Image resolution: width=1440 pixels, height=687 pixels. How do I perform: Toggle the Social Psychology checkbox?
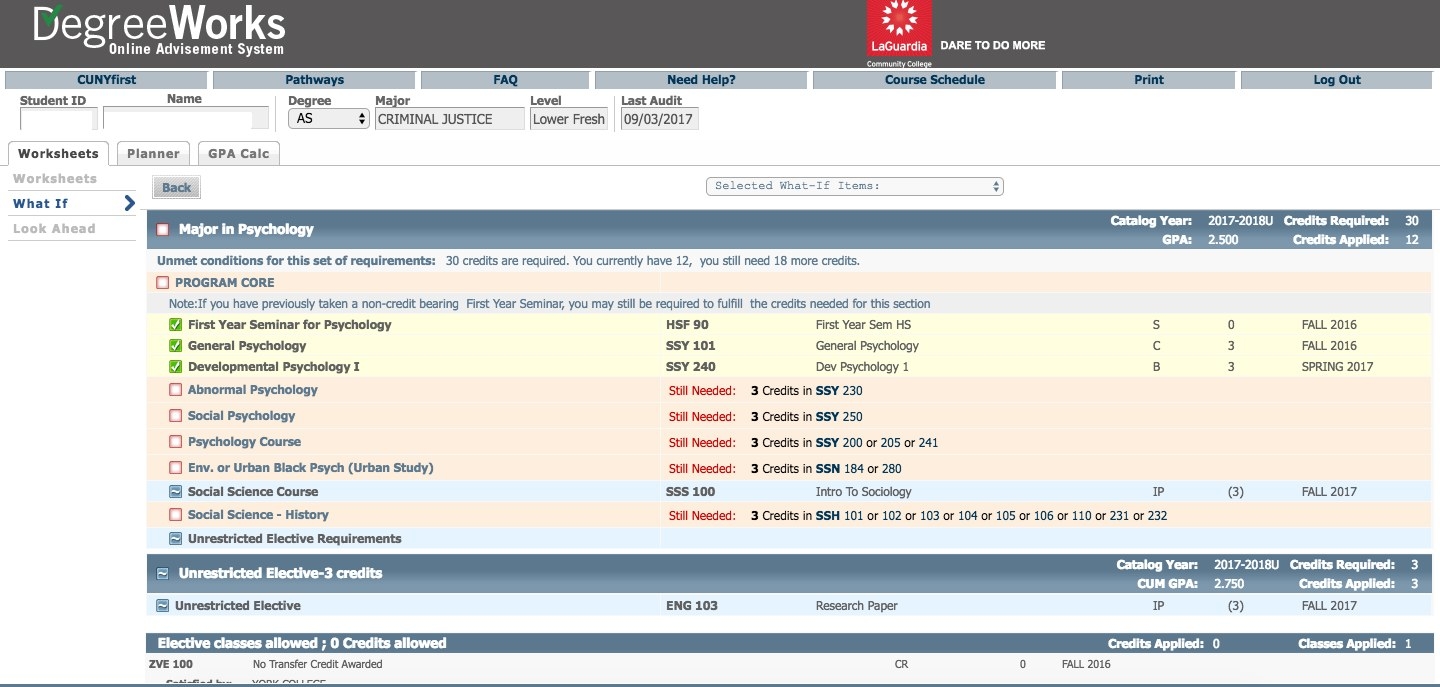[175, 416]
